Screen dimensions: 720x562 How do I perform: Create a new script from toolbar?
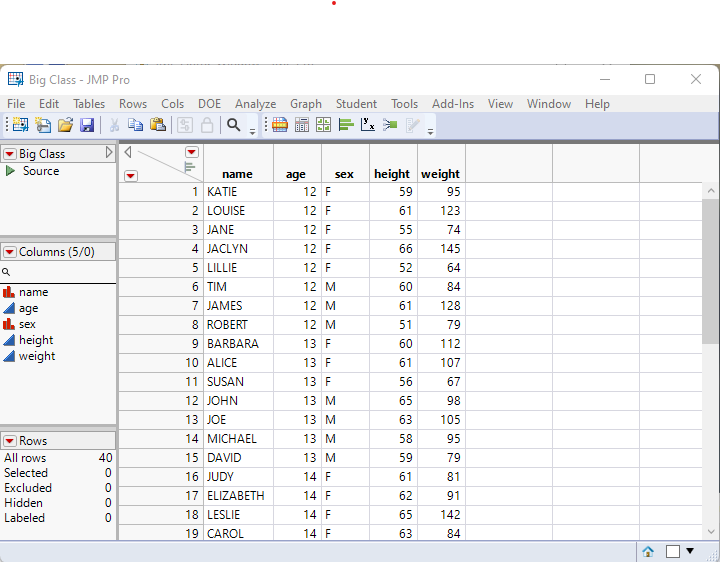[43, 125]
